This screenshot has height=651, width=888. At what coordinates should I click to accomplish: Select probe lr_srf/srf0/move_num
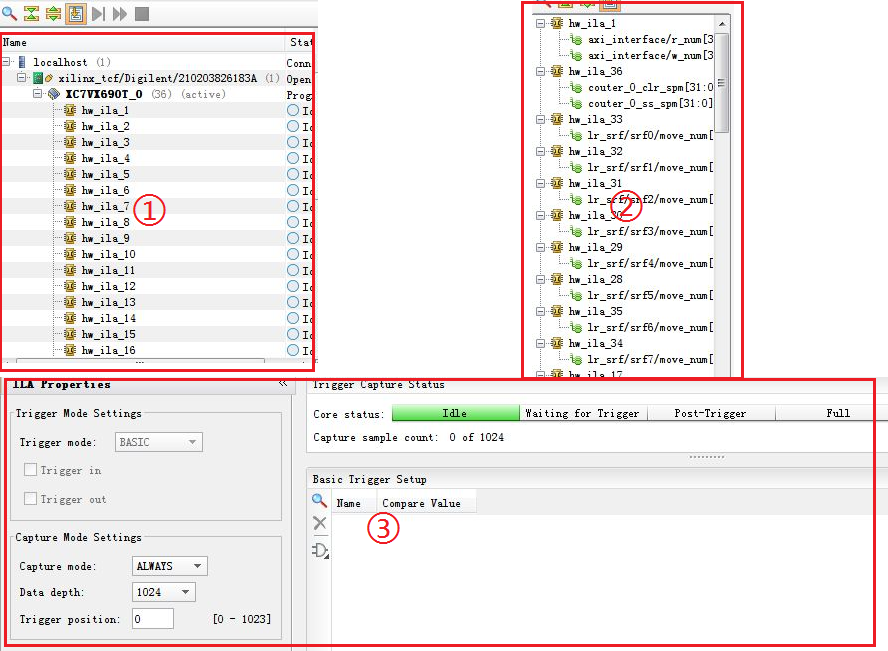(x=650, y=135)
